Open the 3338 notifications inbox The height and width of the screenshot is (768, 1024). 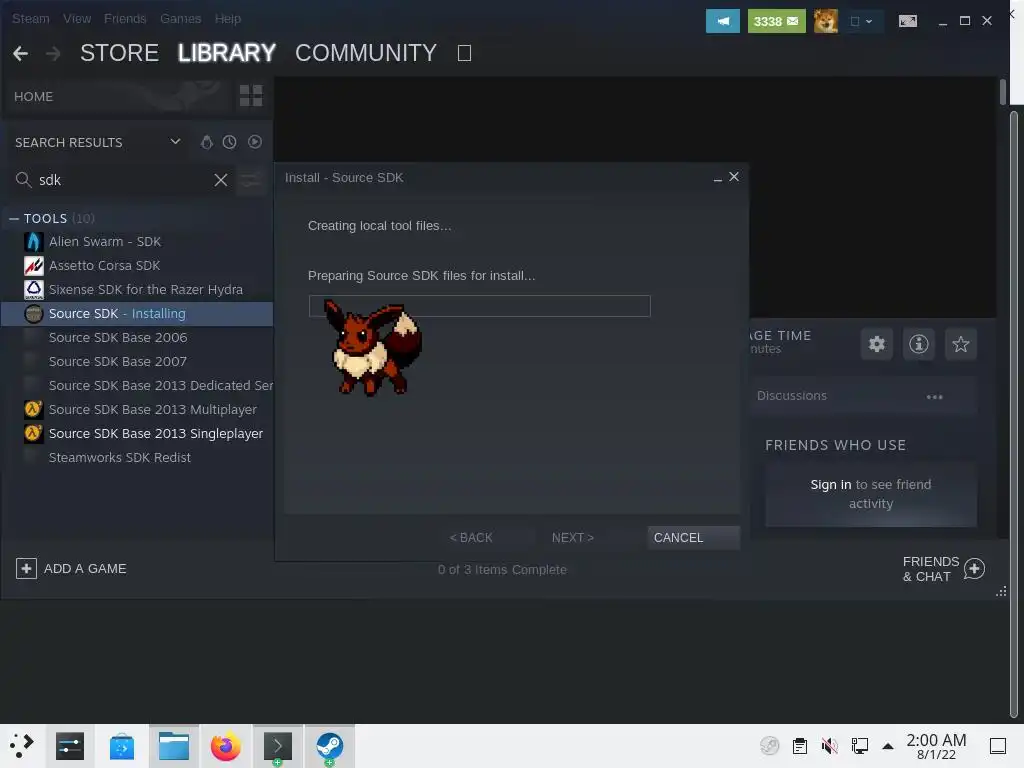tap(776, 21)
